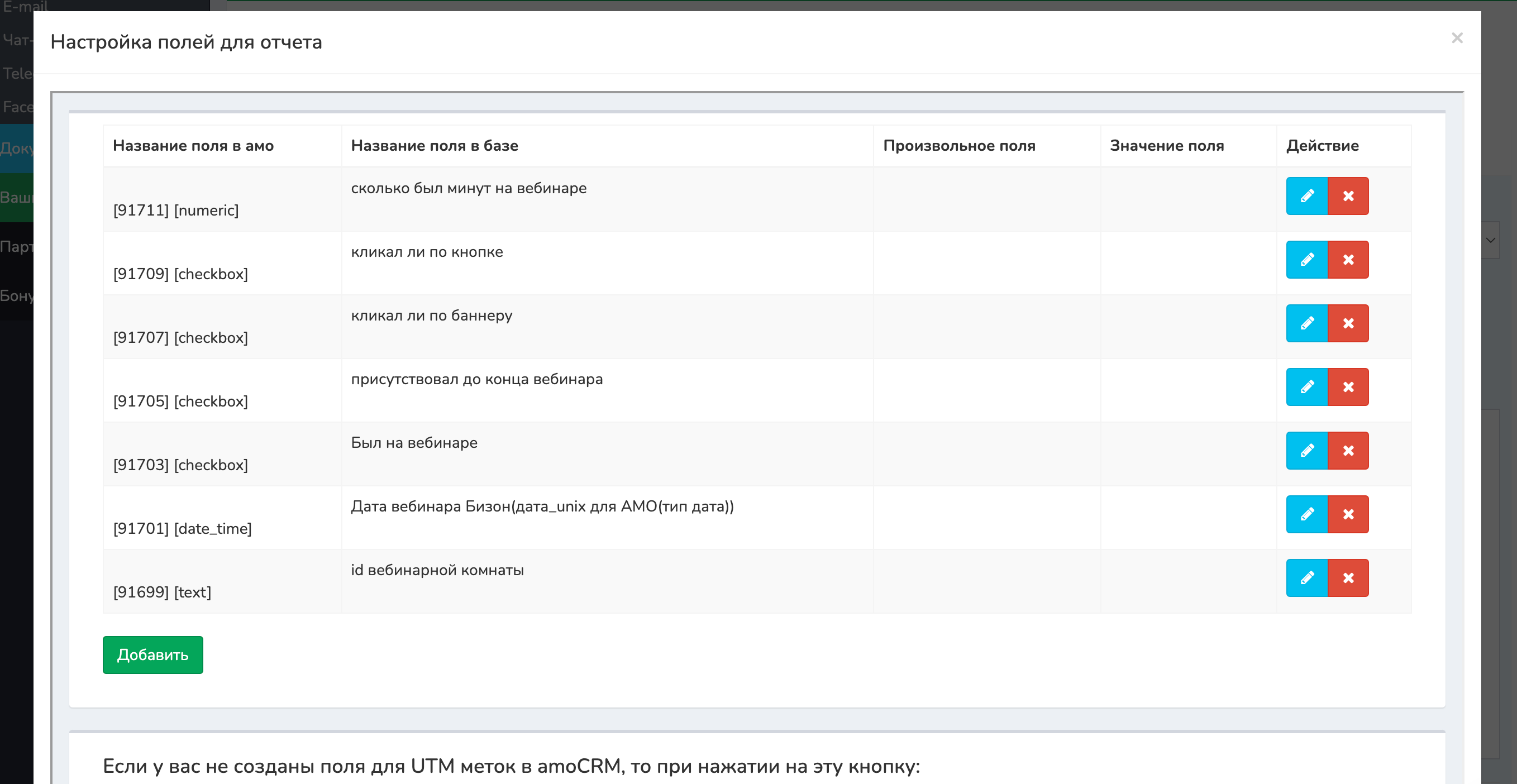This screenshot has height=784, width=1517.
Task: Click the green Добавить button
Action: [152, 654]
